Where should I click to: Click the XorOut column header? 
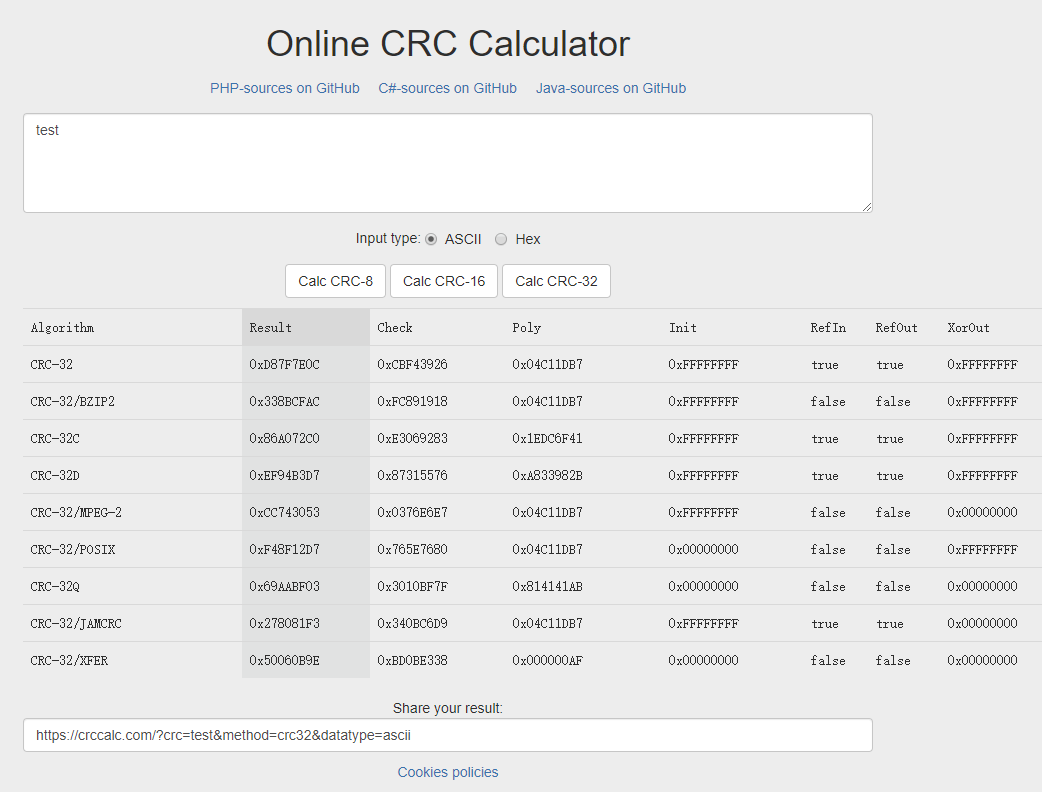pos(968,328)
